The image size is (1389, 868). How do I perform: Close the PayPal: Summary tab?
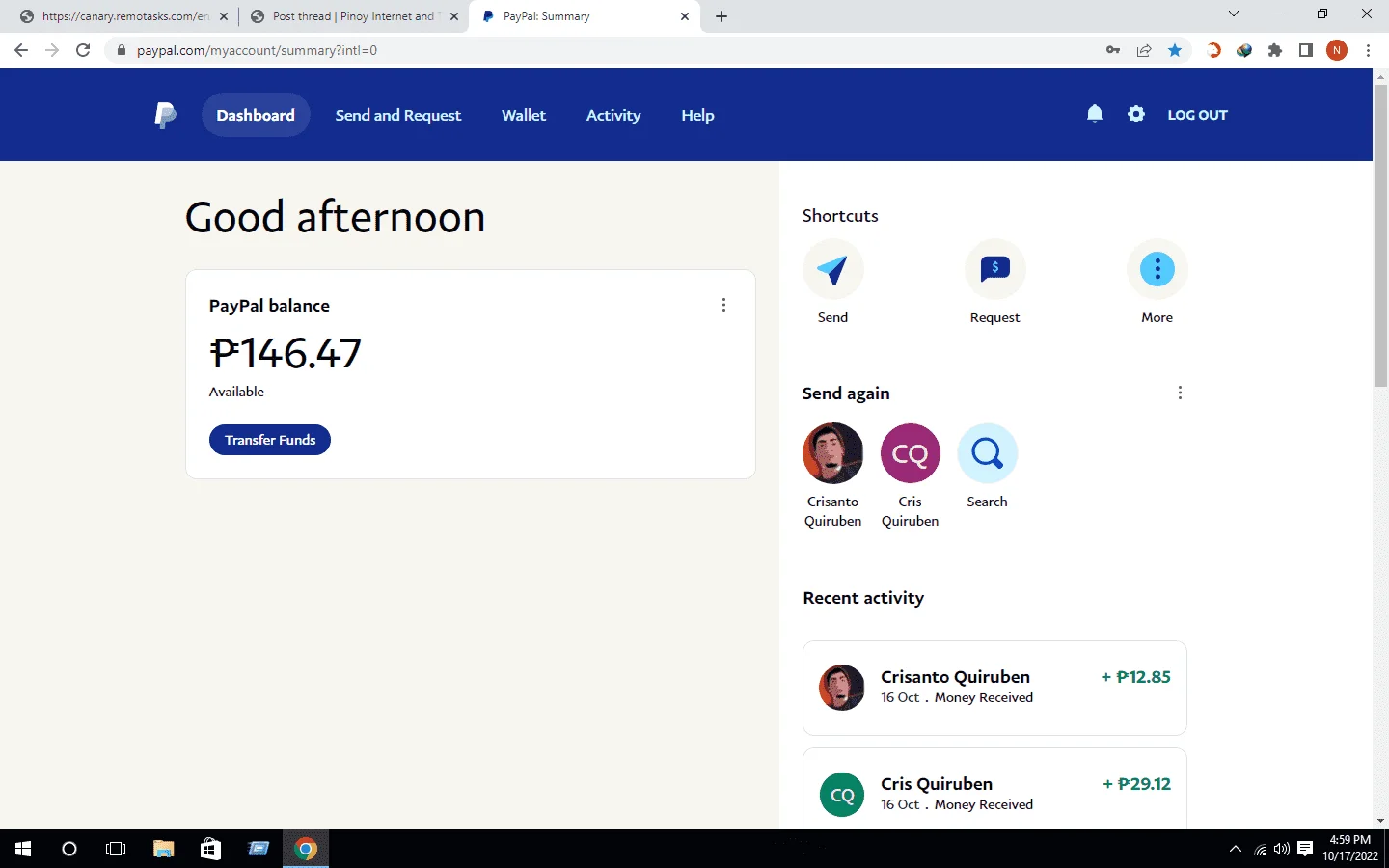point(685,16)
